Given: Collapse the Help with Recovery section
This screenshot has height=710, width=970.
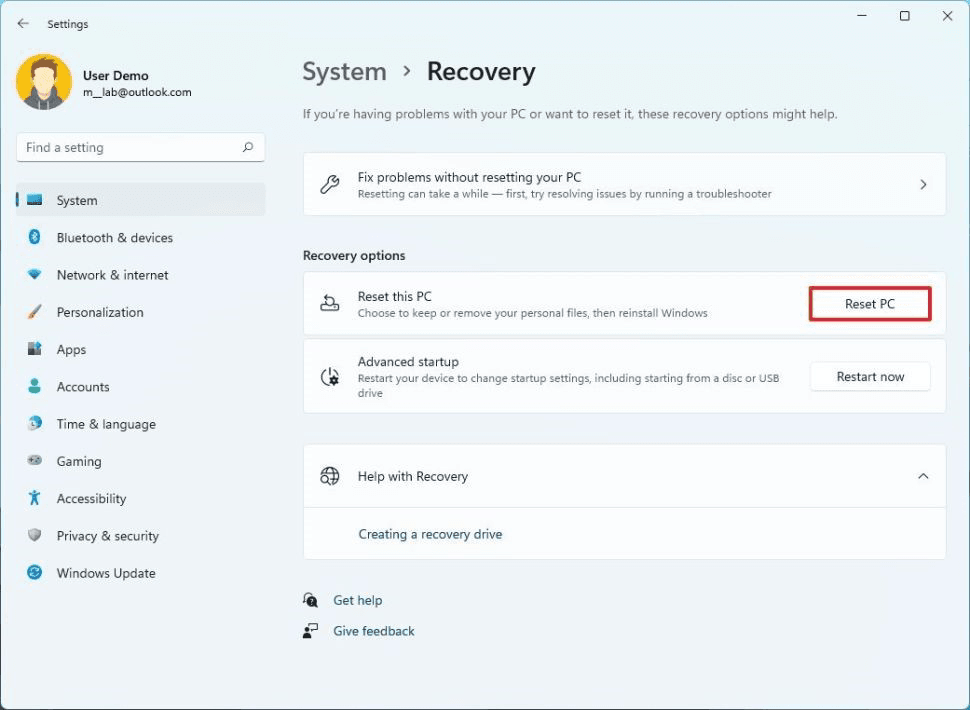Looking at the screenshot, I should (922, 476).
